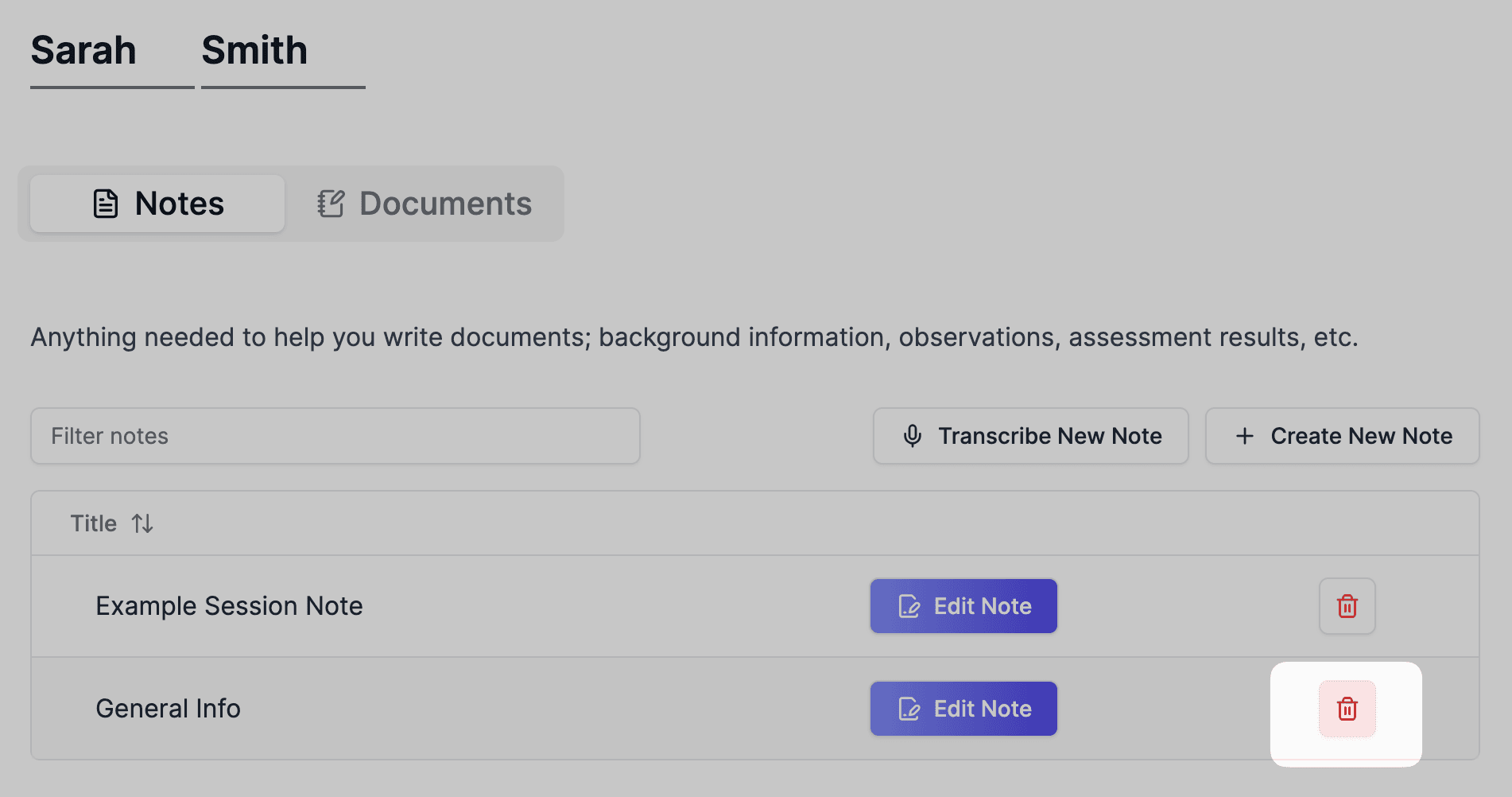This screenshot has height=797, width=1512.
Task: Open the Documents tab
Action: tap(425, 204)
